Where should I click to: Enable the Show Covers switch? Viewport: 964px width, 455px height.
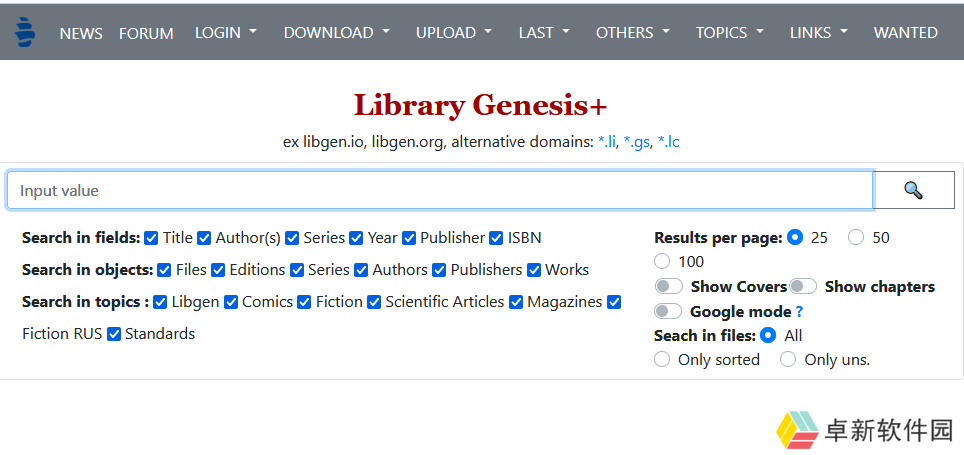pyautogui.click(x=669, y=287)
